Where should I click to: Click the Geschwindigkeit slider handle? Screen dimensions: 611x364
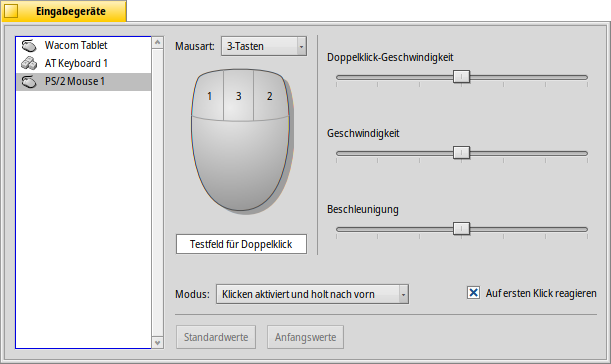coord(461,153)
